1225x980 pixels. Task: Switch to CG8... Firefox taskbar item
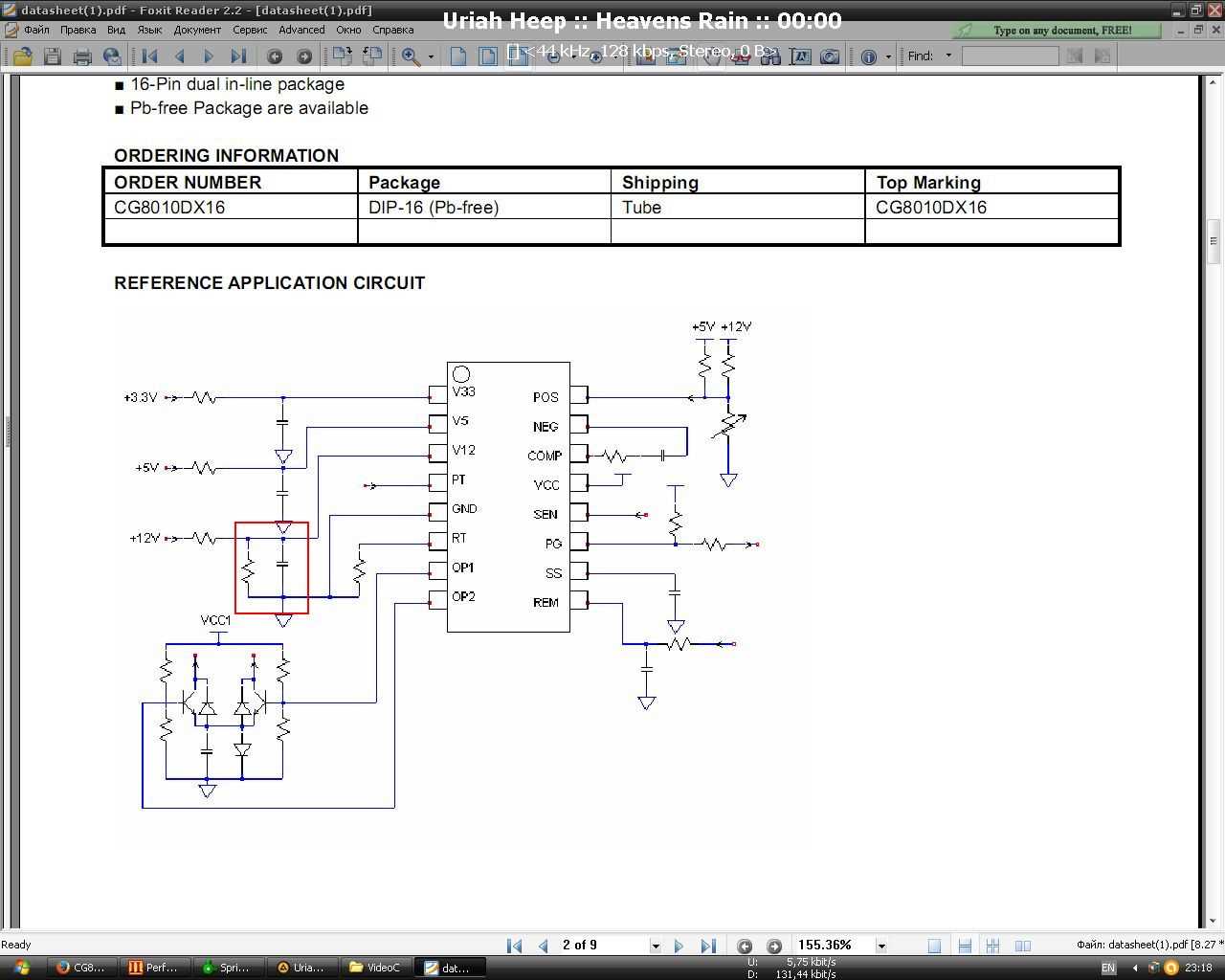pos(81,968)
